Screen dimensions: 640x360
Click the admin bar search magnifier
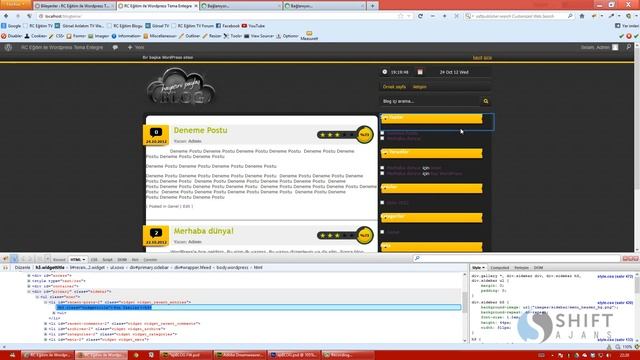tap(629, 47)
